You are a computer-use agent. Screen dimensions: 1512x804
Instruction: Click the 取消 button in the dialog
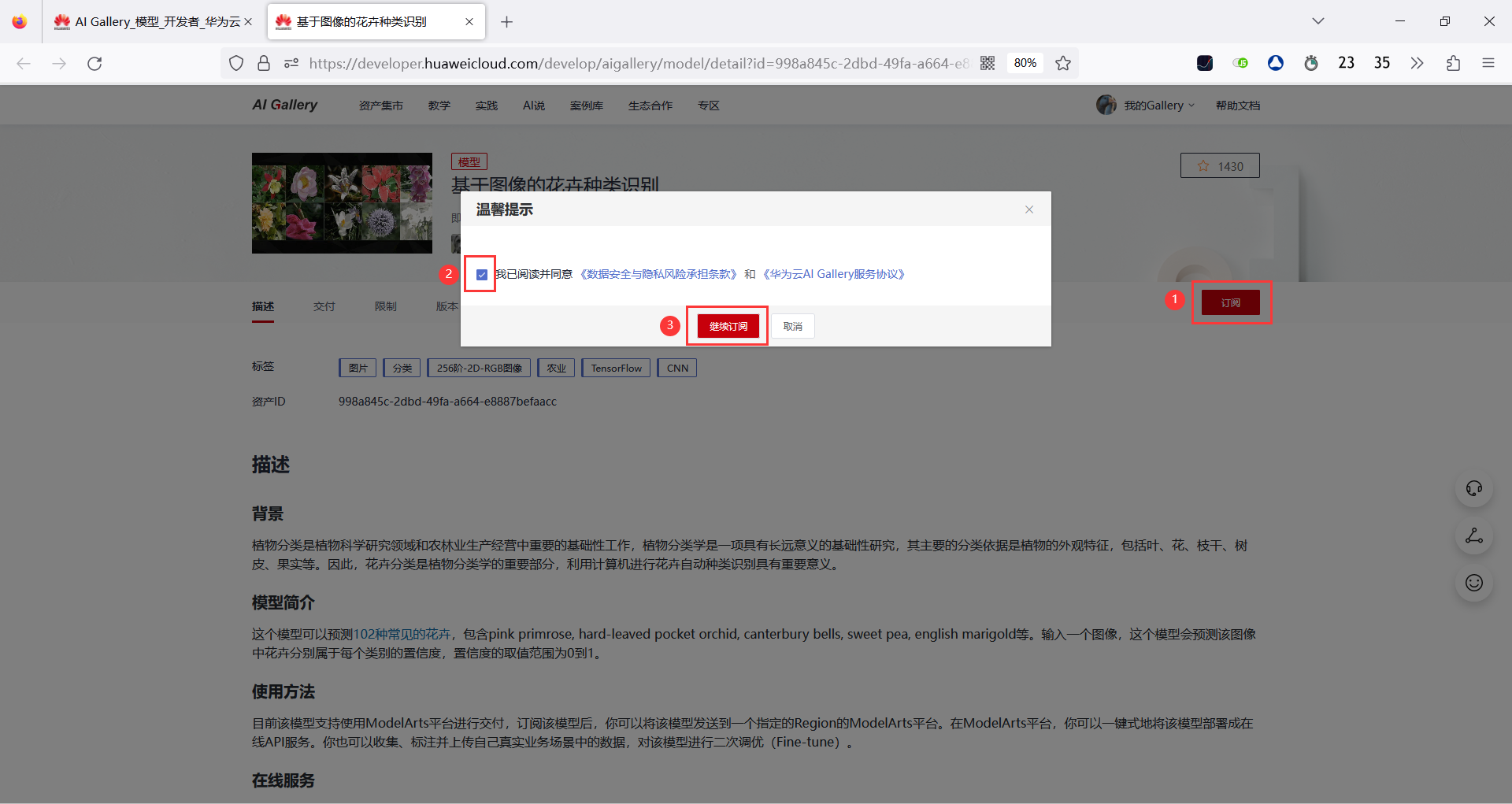tap(792, 325)
